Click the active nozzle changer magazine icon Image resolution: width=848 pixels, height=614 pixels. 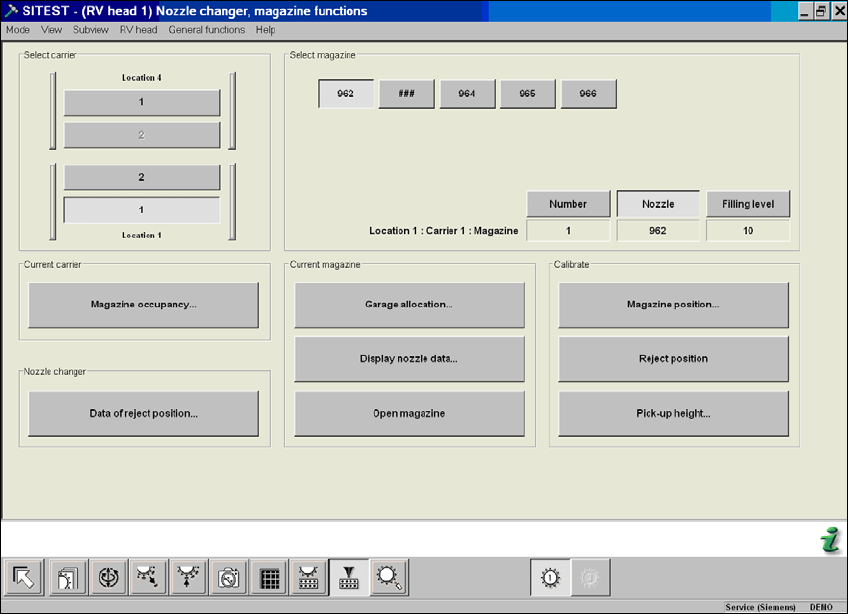coord(349,578)
